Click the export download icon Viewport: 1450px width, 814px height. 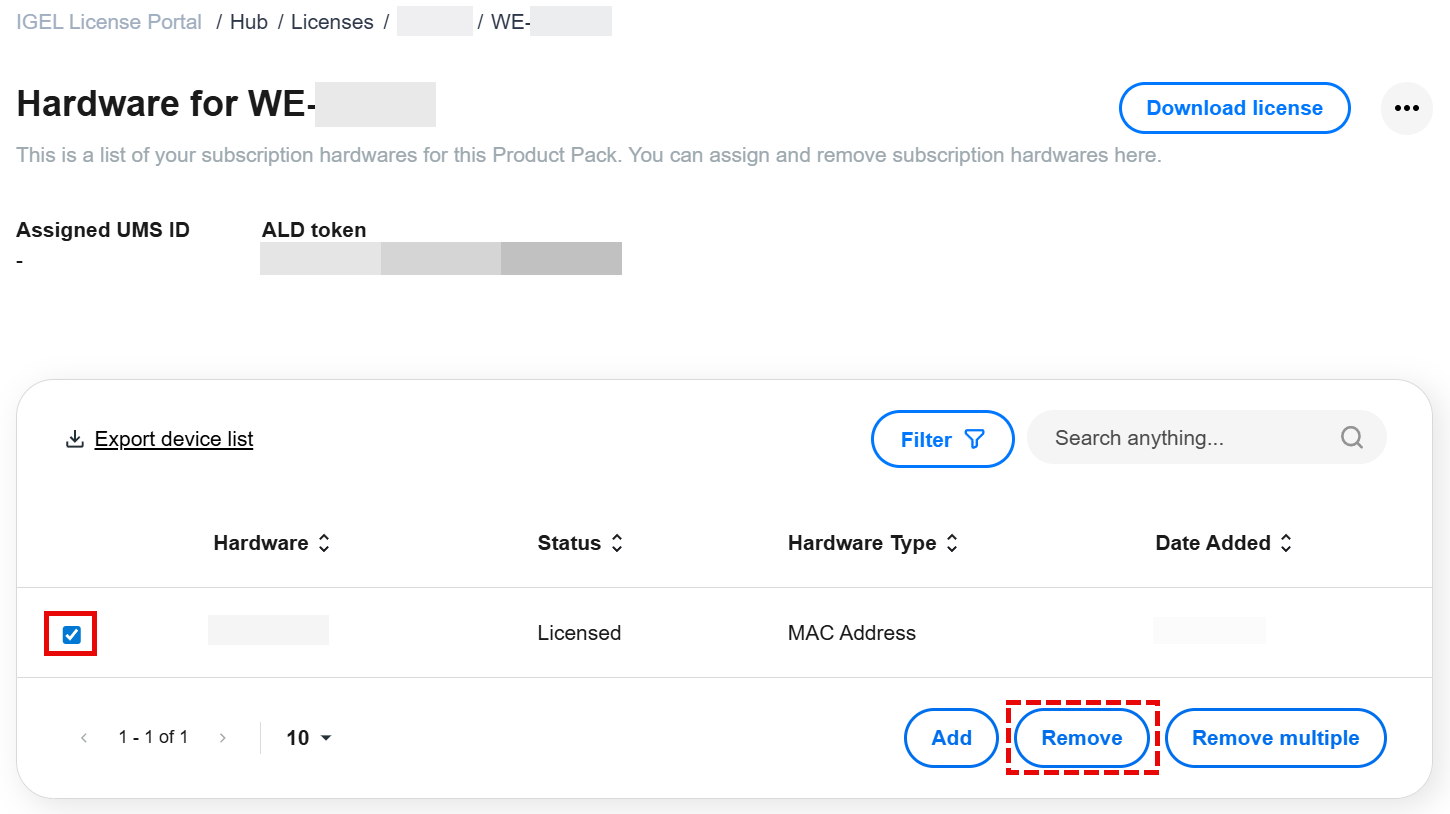click(x=74, y=439)
